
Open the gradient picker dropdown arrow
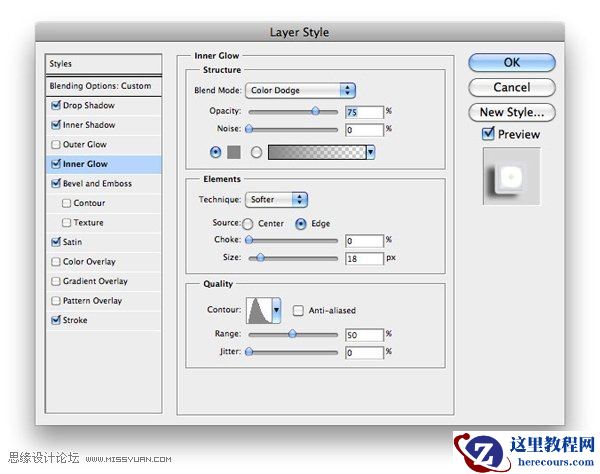click(x=370, y=152)
